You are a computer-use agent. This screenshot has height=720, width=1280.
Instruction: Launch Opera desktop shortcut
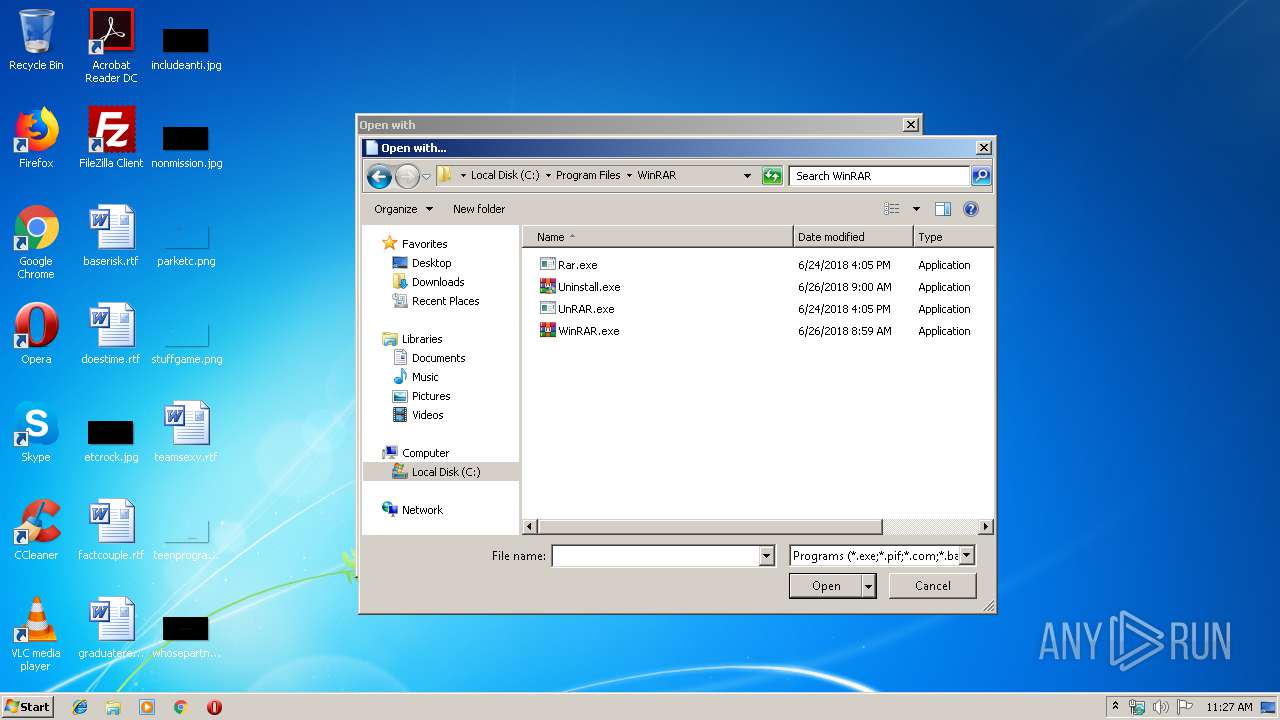click(36, 334)
